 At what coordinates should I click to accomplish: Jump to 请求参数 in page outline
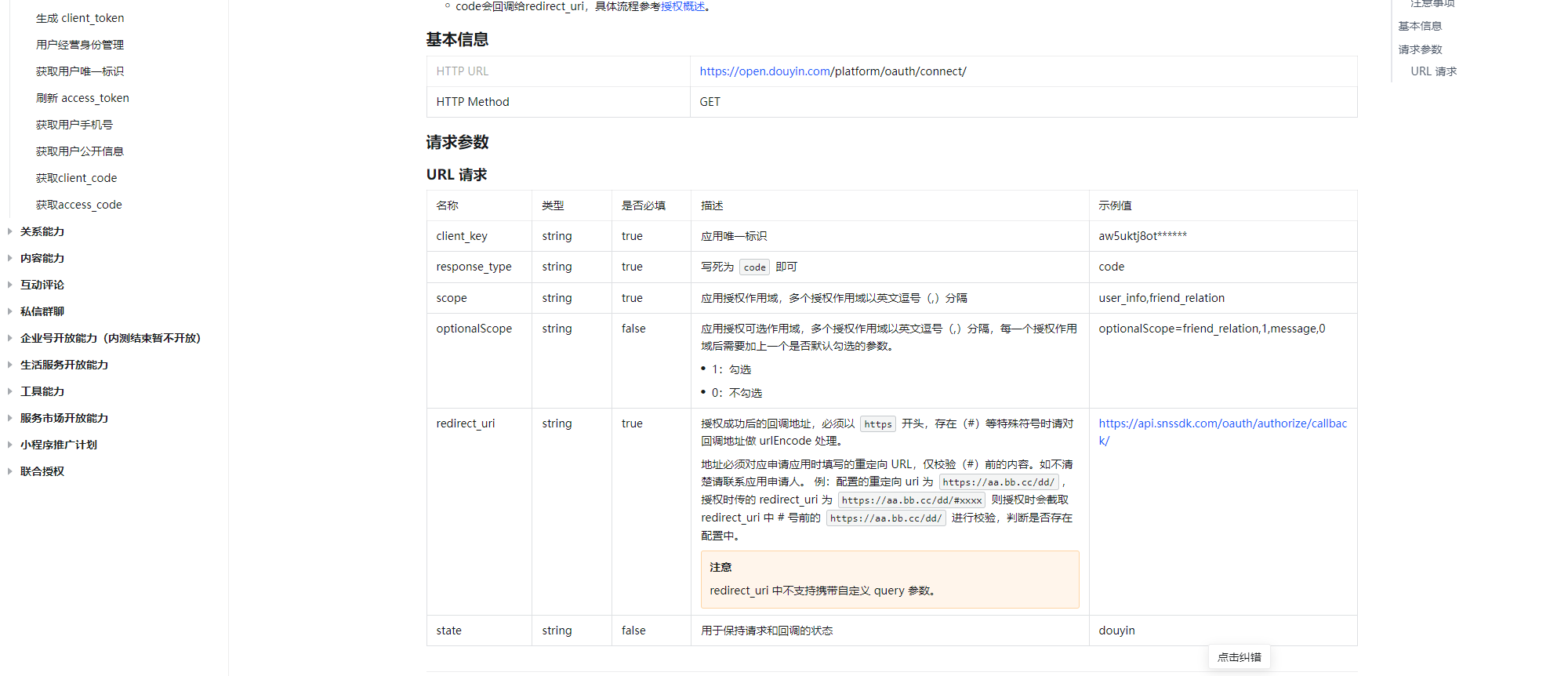[x=1420, y=49]
